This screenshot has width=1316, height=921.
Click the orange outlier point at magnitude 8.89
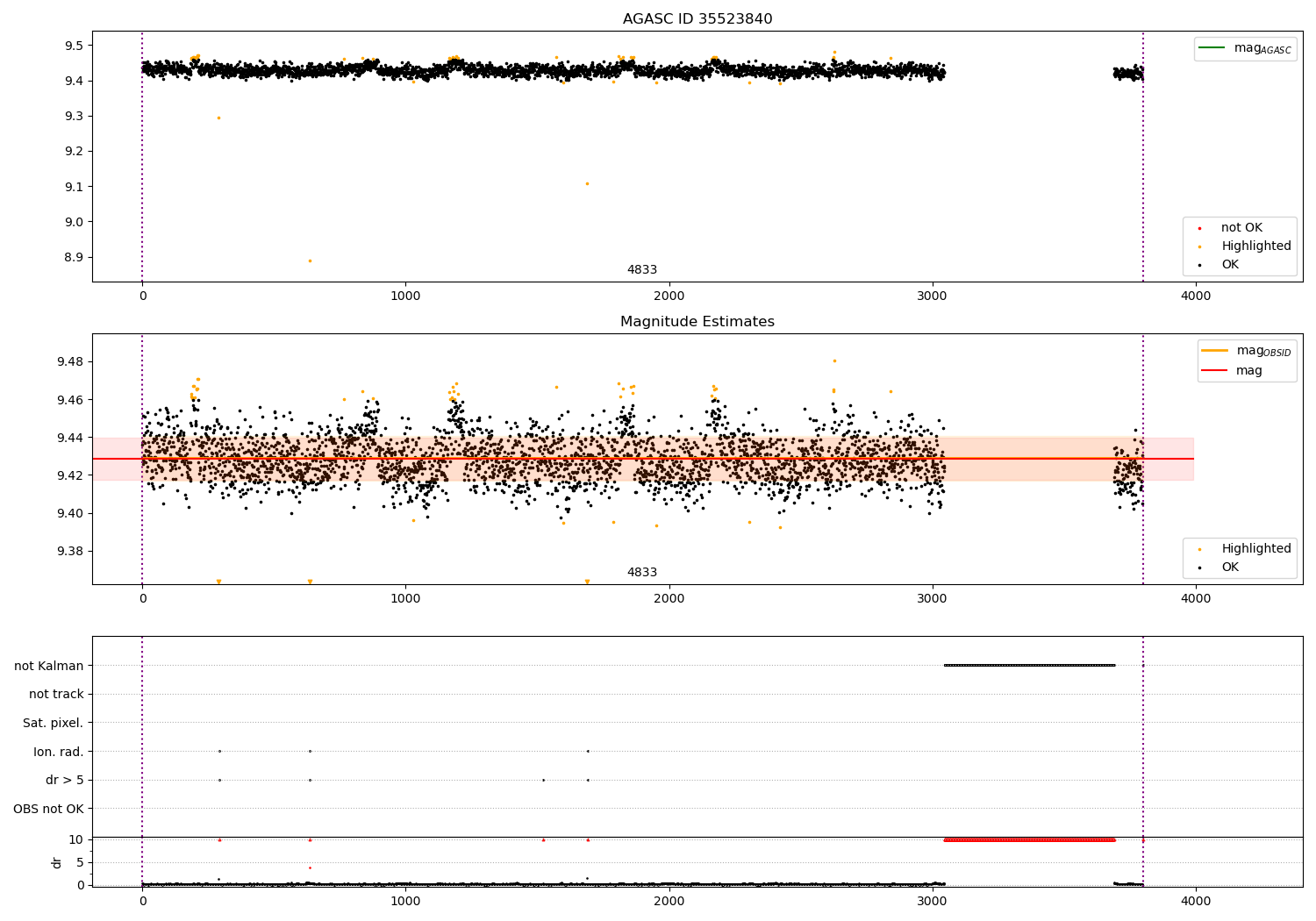coord(310,261)
